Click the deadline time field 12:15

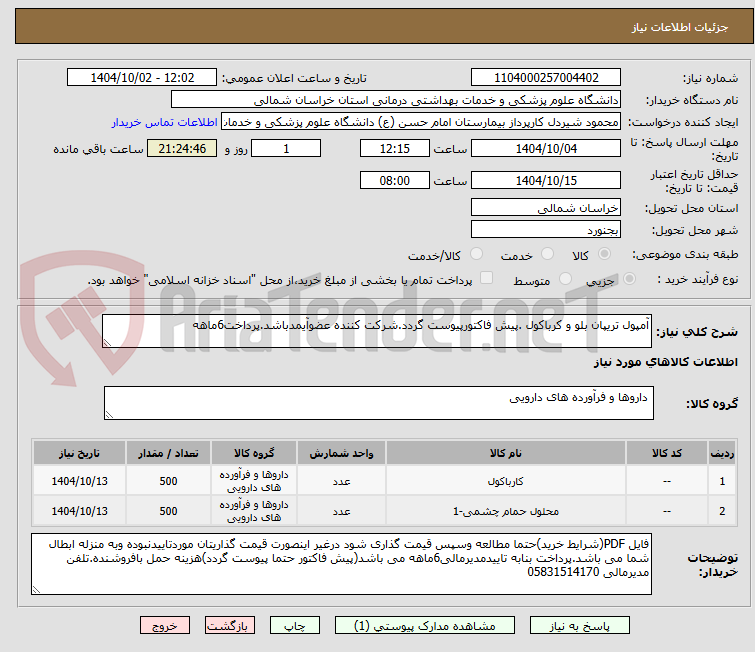point(394,148)
